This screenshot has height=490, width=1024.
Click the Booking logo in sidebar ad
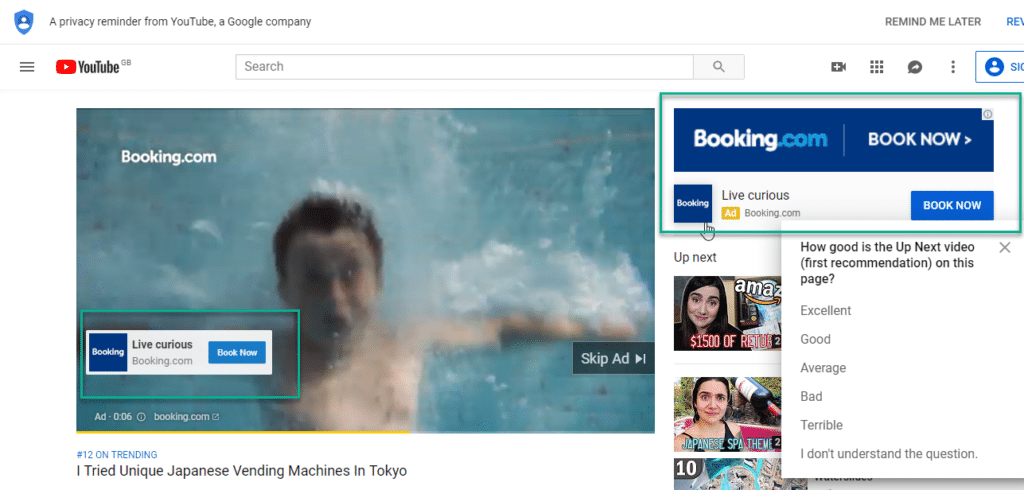693,203
